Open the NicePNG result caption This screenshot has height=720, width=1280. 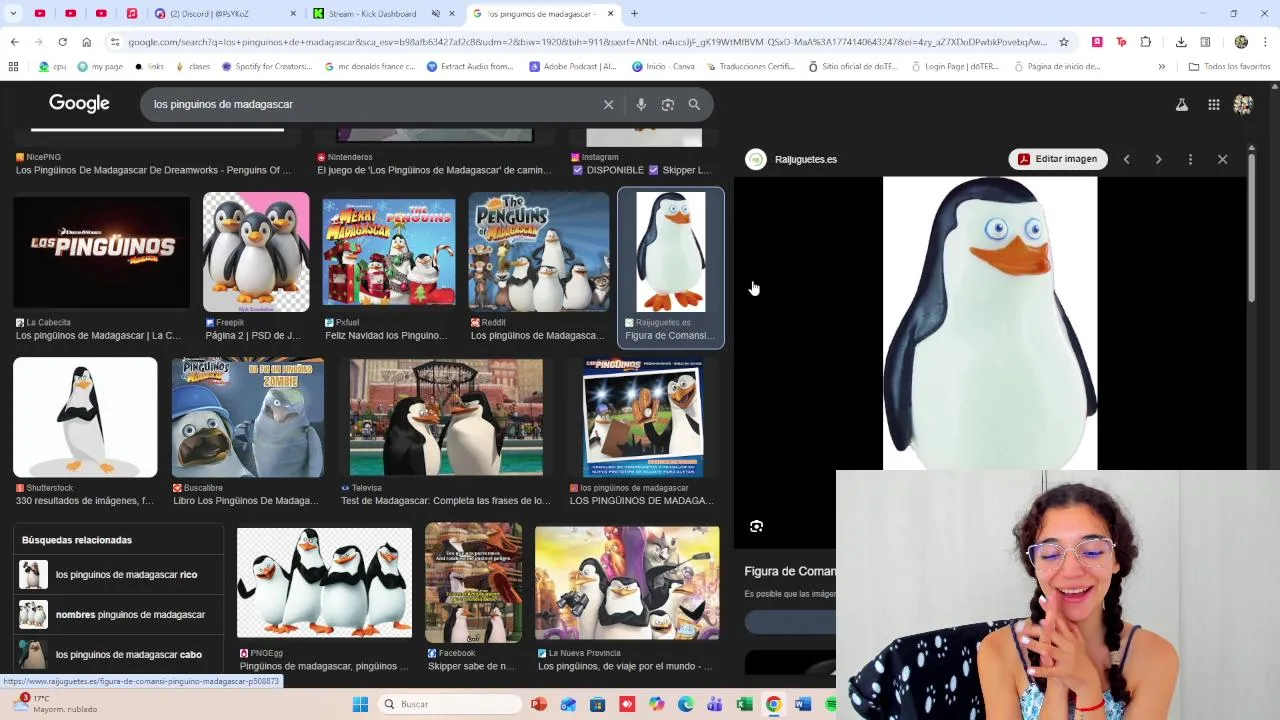click(153, 170)
